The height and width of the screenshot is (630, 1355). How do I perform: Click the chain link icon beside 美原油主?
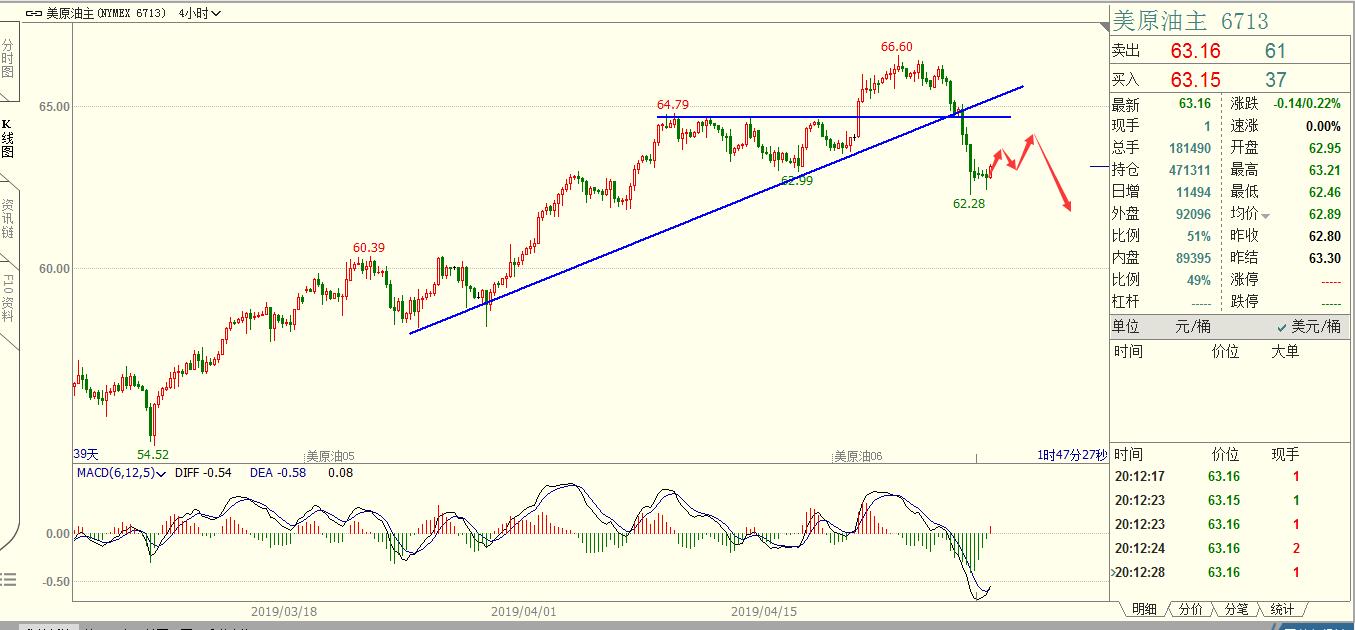click(34, 13)
